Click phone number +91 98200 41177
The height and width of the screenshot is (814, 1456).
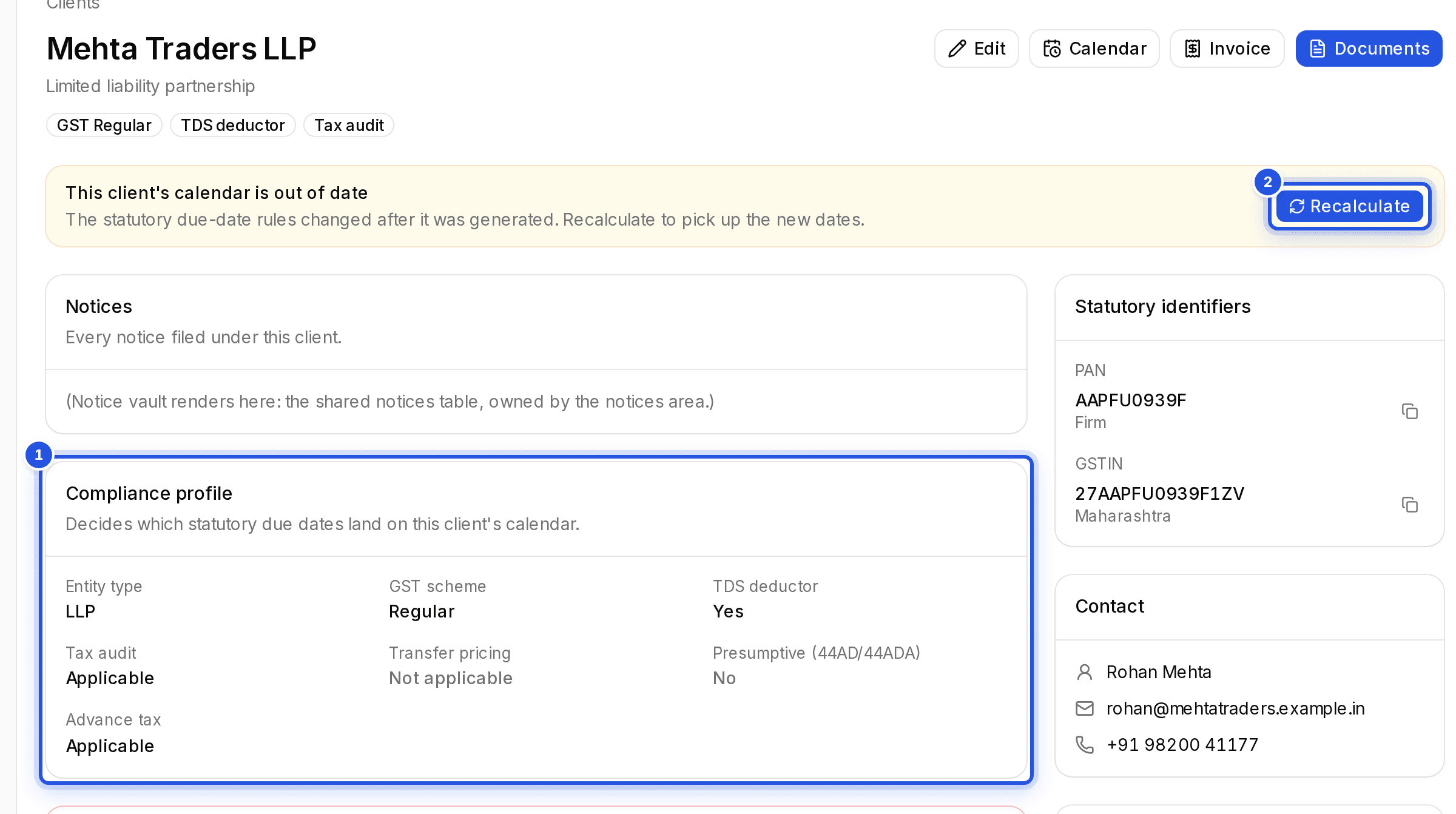[x=1182, y=745]
